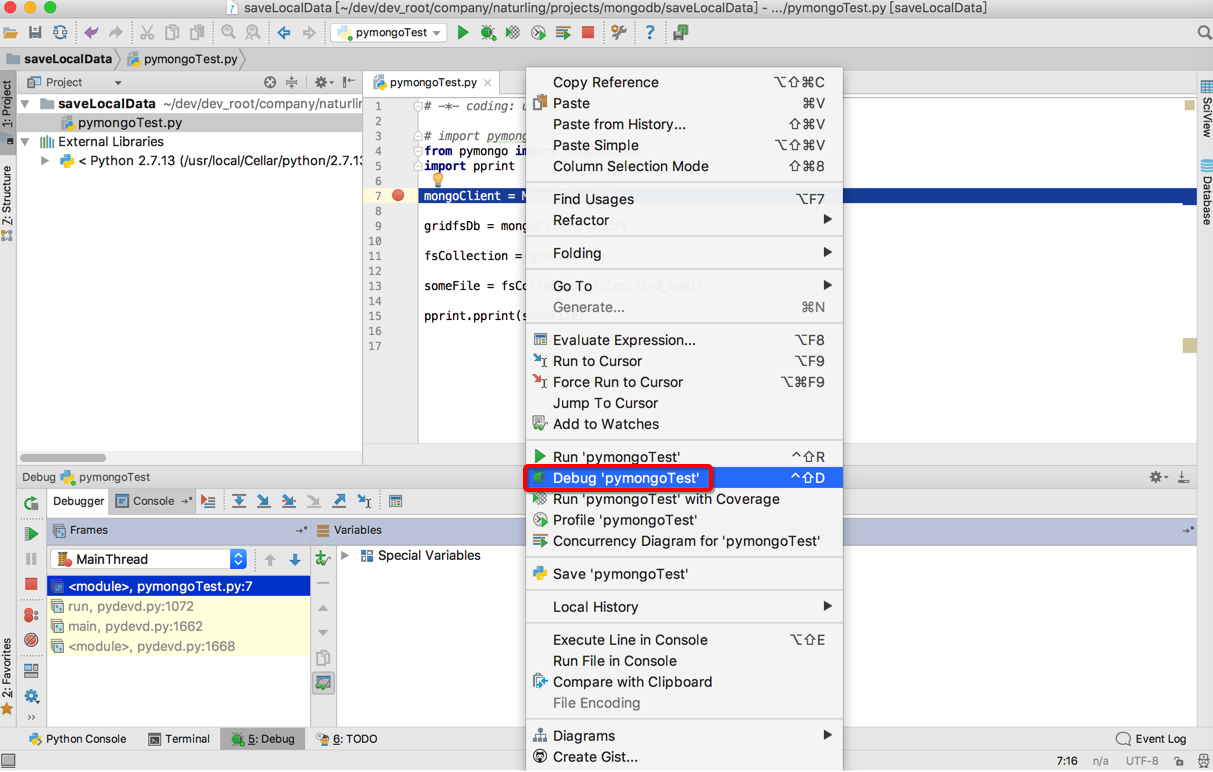The width and height of the screenshot is (1213, 772).
Task: Click the Step Into debugger icon
Action: pos(263,502)
